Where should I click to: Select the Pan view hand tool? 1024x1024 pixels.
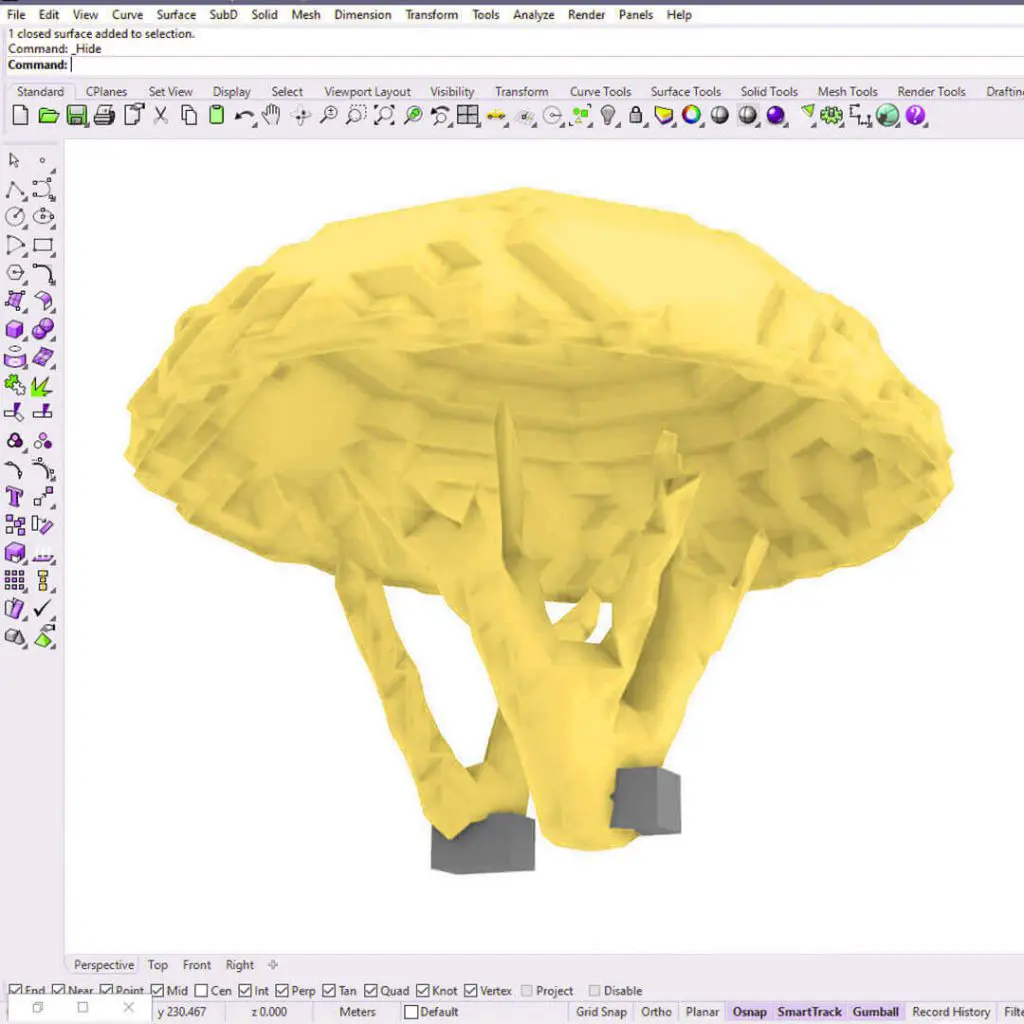coord(271,116)
